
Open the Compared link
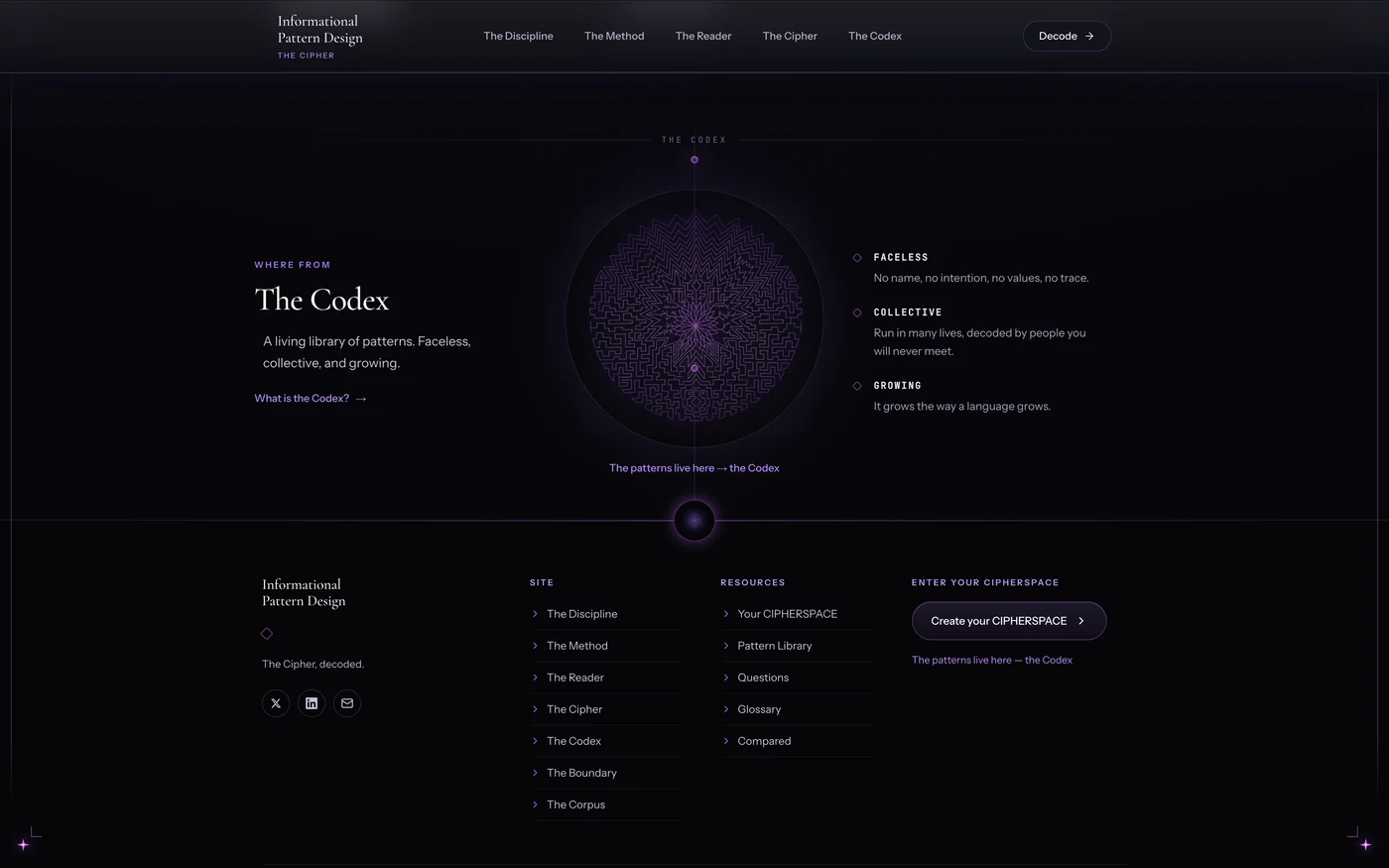[x=764, y=741]
